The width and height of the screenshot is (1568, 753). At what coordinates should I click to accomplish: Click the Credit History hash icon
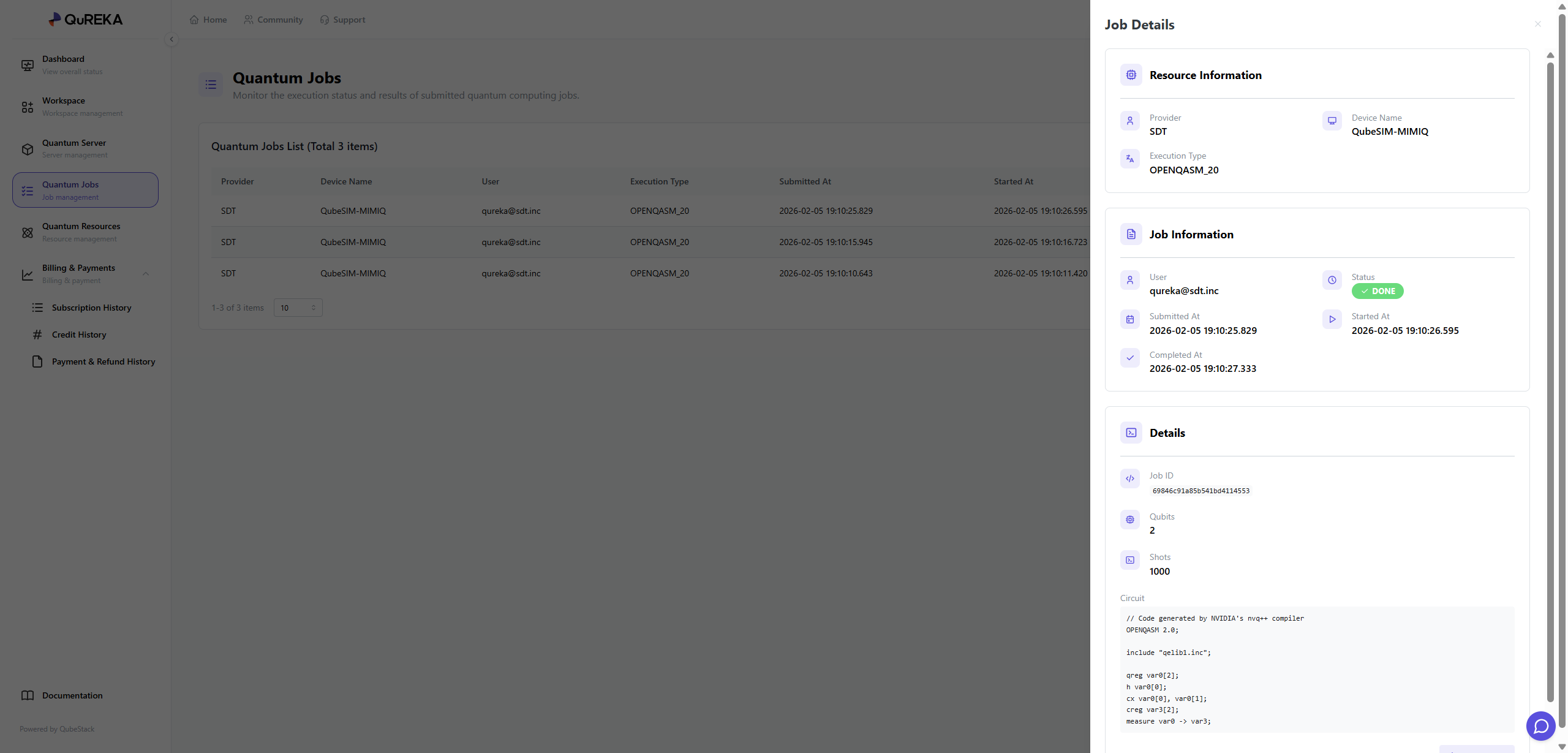(37, 335)
